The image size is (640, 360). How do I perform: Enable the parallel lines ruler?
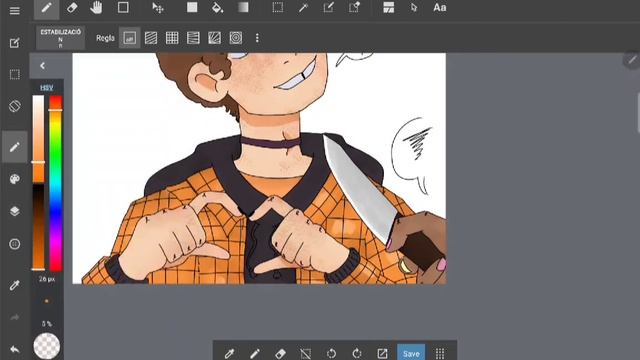(151, 38)
